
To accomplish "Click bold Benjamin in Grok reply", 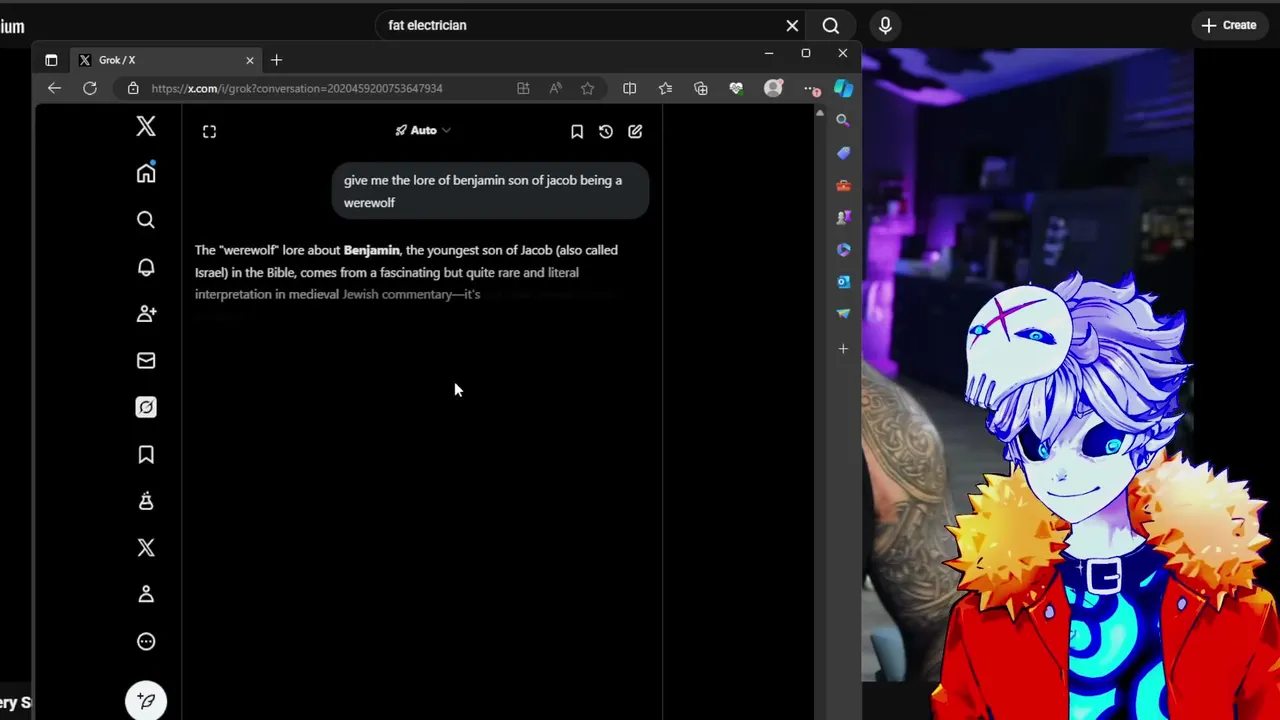I will point(371,250).
